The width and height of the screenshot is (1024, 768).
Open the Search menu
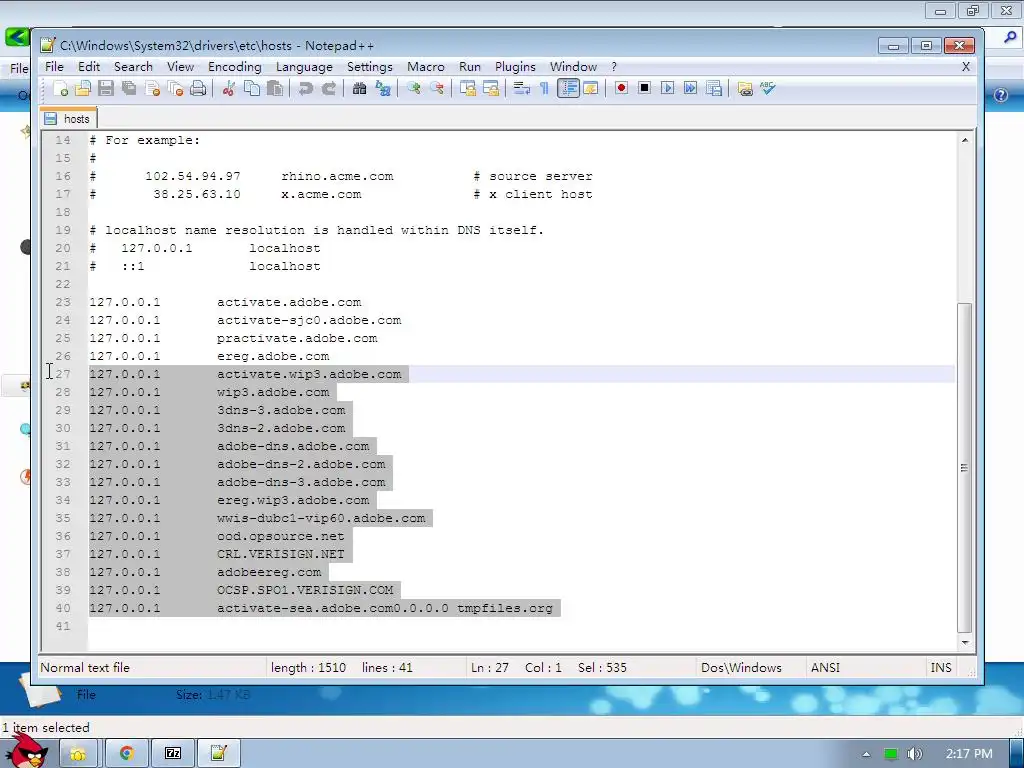click(133, 67)
